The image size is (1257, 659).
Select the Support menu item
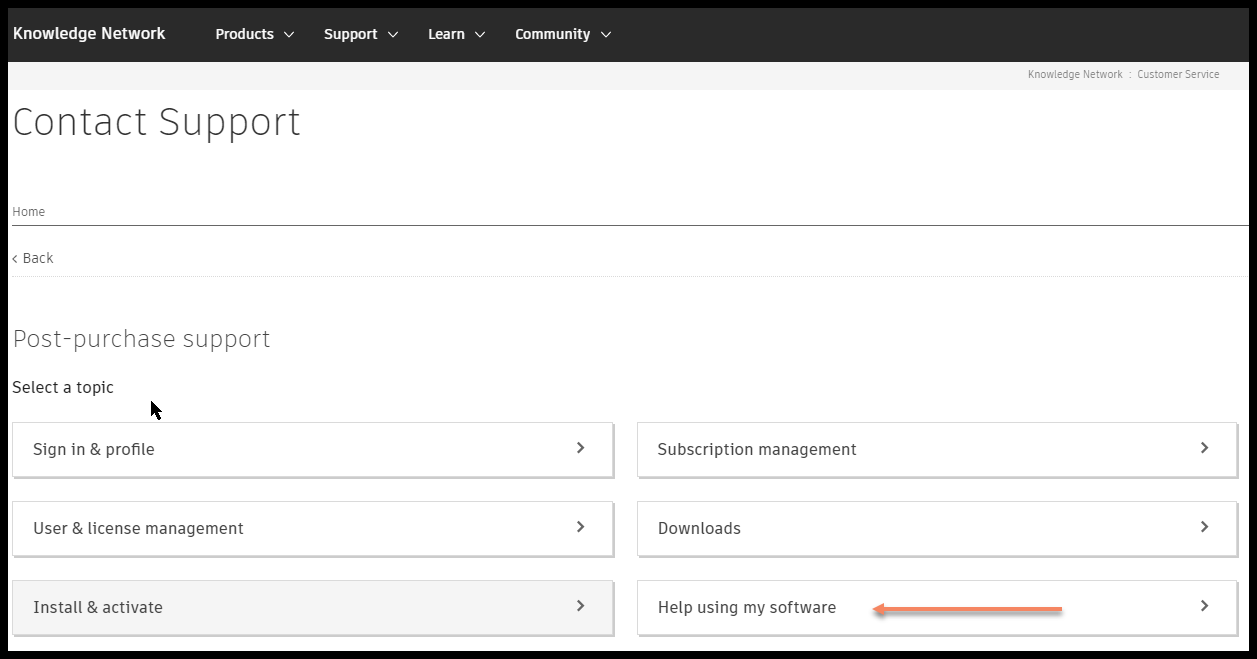tap(351, 33)
